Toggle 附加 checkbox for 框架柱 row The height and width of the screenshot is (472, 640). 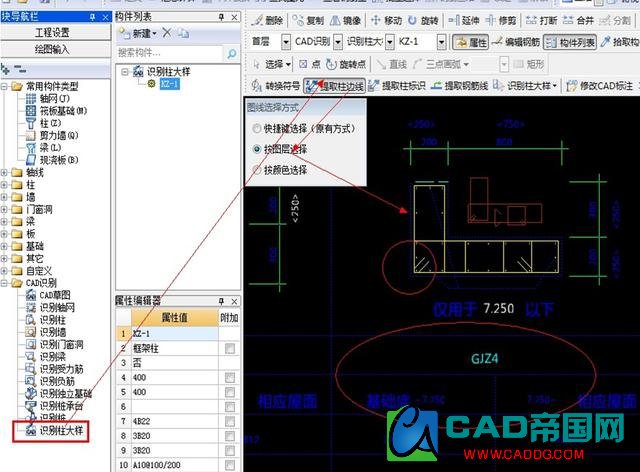(230, 348)
